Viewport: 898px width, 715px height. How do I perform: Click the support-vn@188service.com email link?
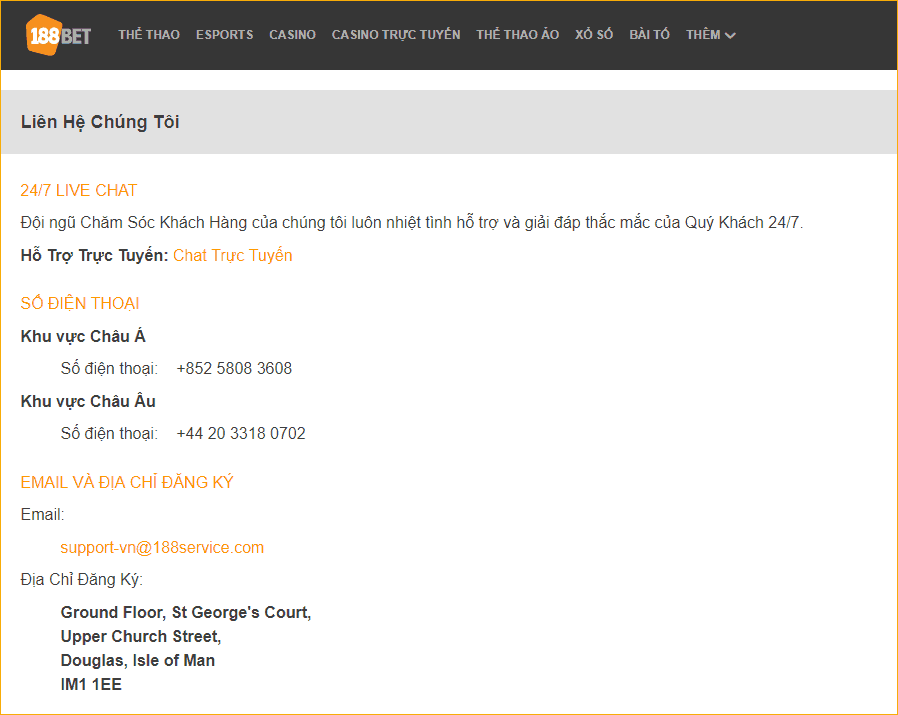coord(162,547)
